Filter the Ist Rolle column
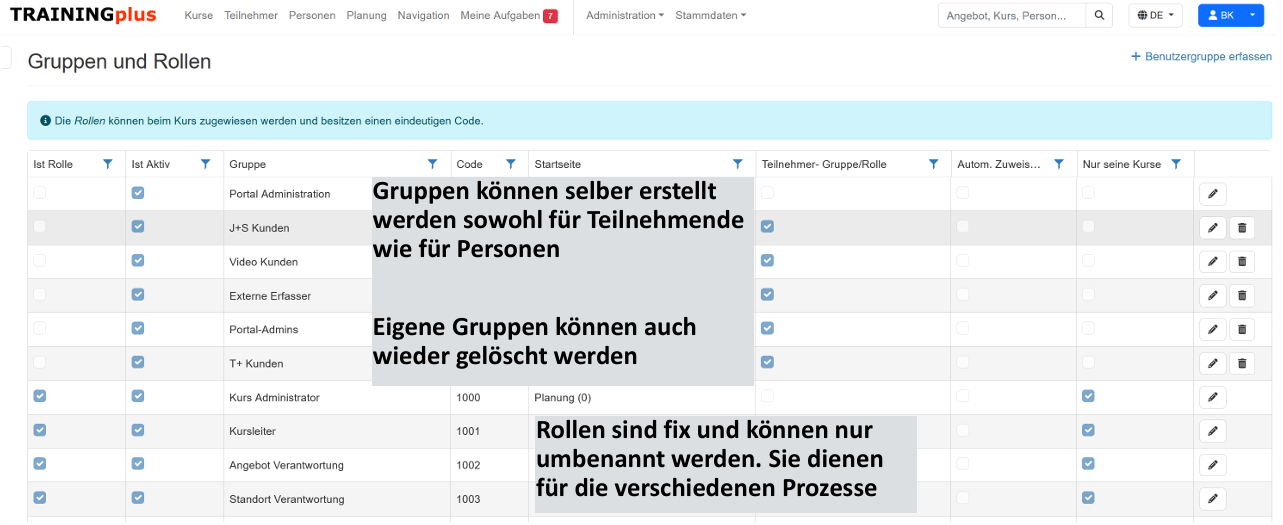 [108, 164]
